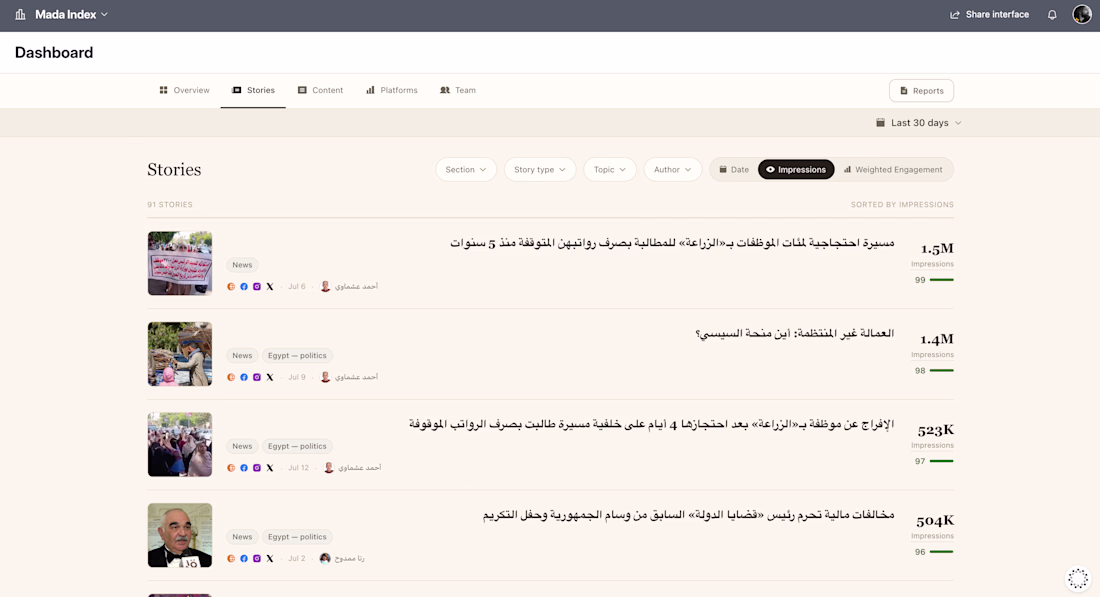Expand the Last 30 days date range
1100x597 pixels.
919,123
